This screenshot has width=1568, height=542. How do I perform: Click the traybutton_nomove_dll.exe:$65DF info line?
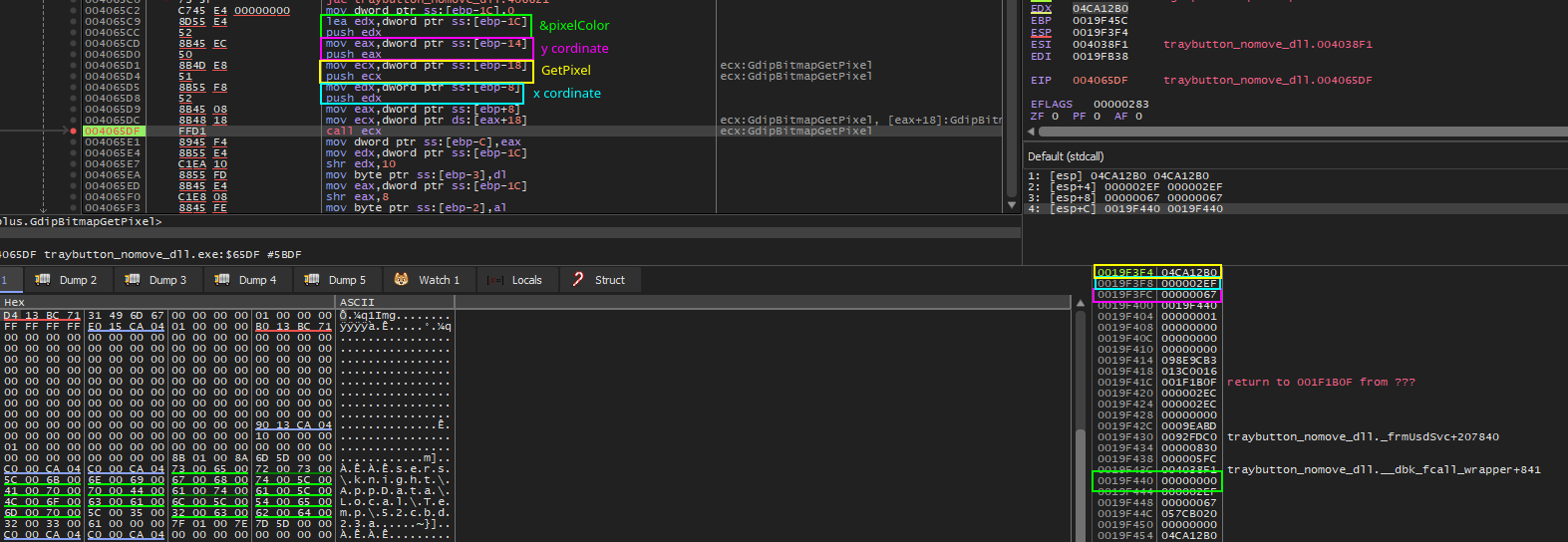pos(150,254)
